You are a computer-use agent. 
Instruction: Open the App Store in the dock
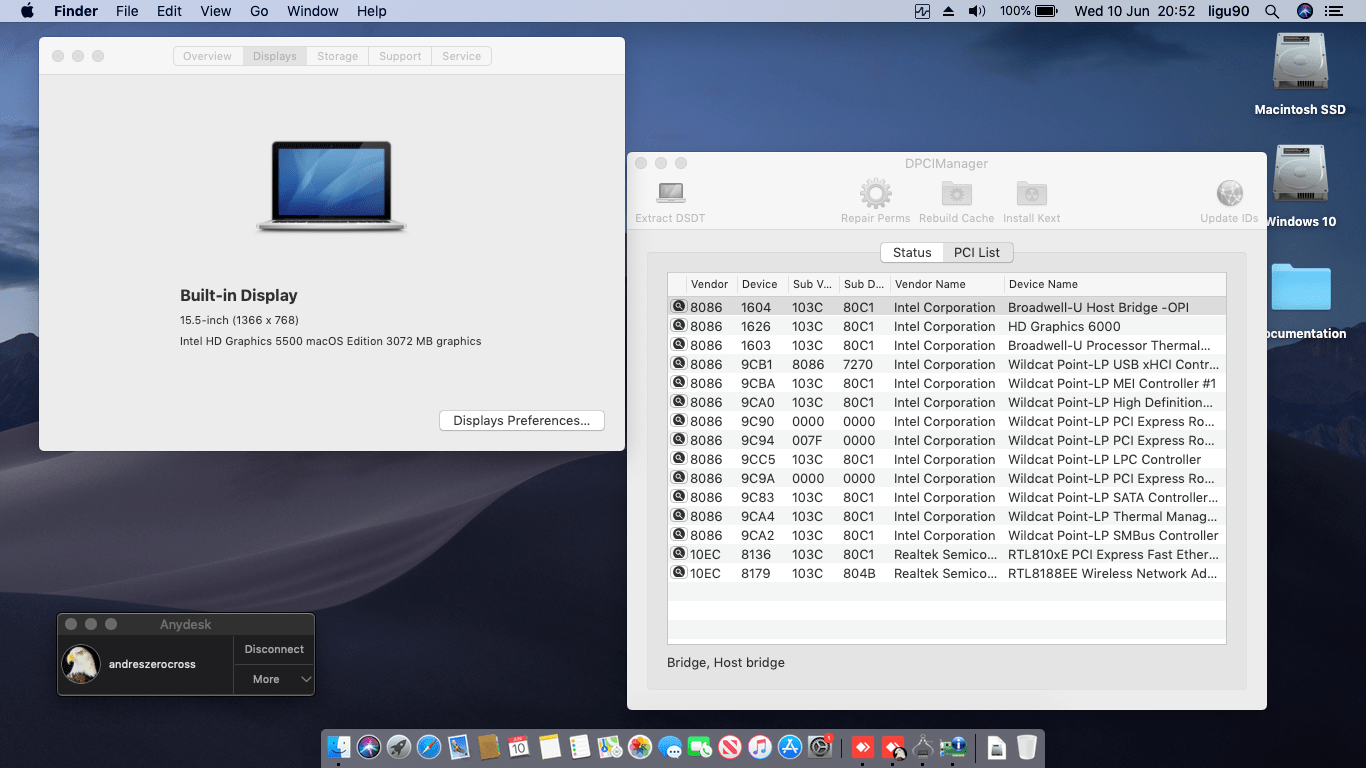[790, 747]
